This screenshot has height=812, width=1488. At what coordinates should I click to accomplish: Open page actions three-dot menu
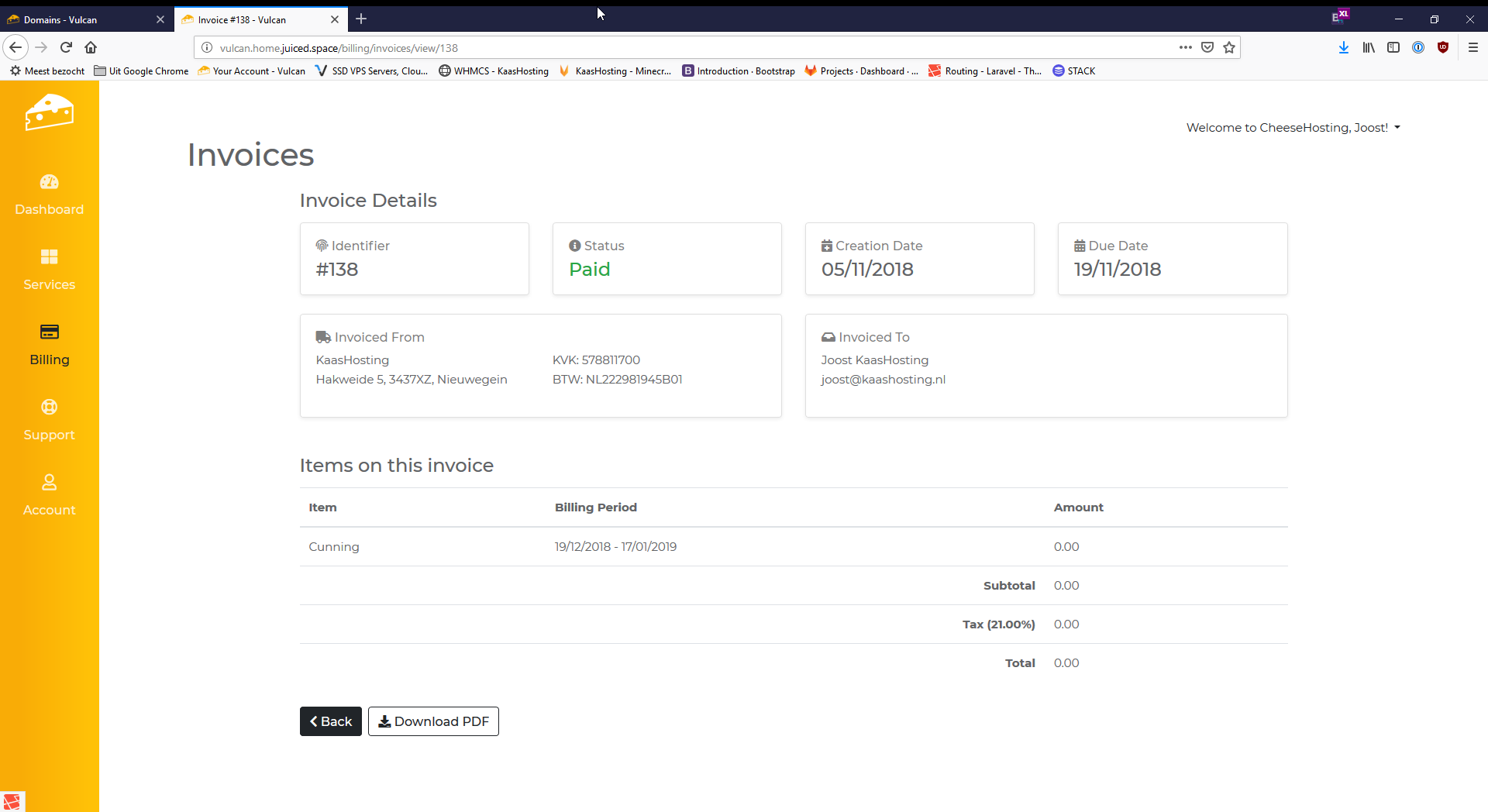tap(1185, 47)
